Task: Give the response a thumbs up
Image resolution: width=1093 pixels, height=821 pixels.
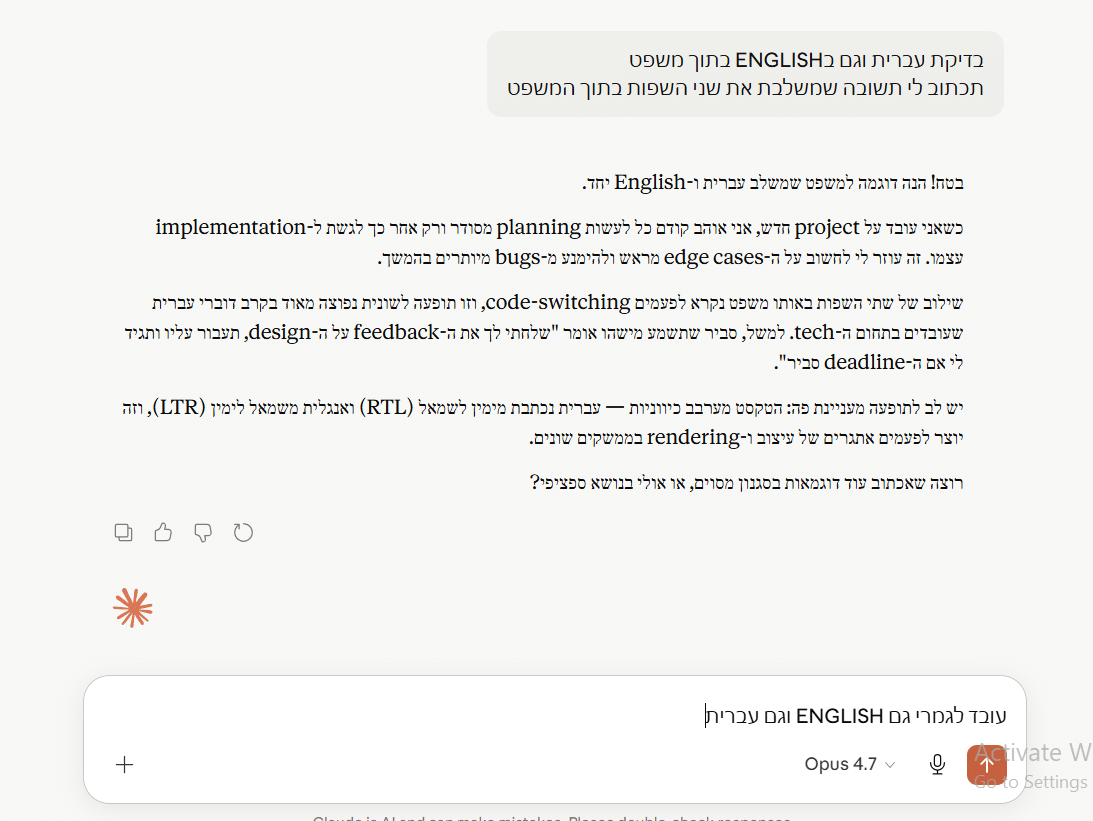Action: [163, 532]
